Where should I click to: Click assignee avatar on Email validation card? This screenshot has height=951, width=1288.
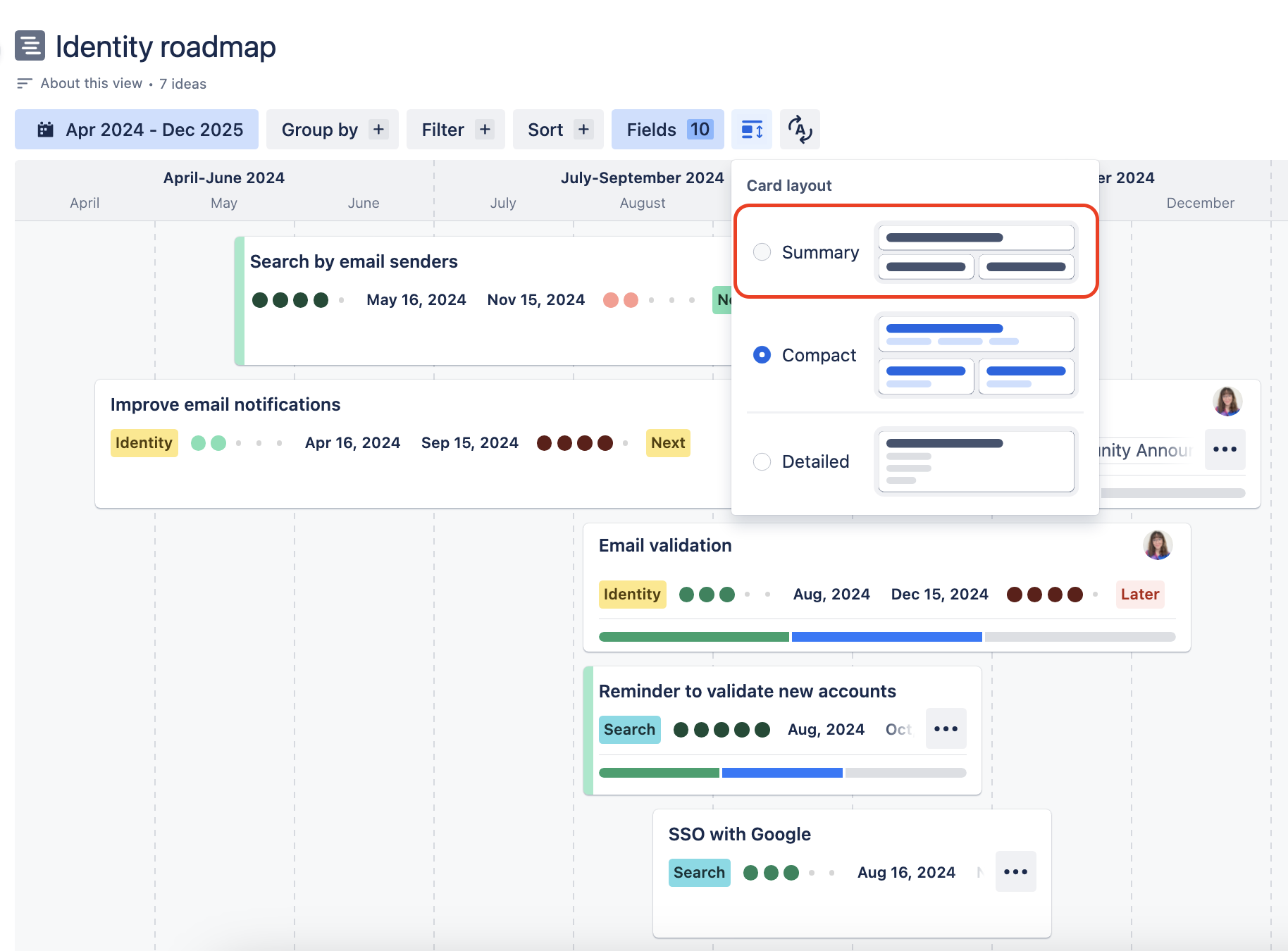click(1158, 545)
